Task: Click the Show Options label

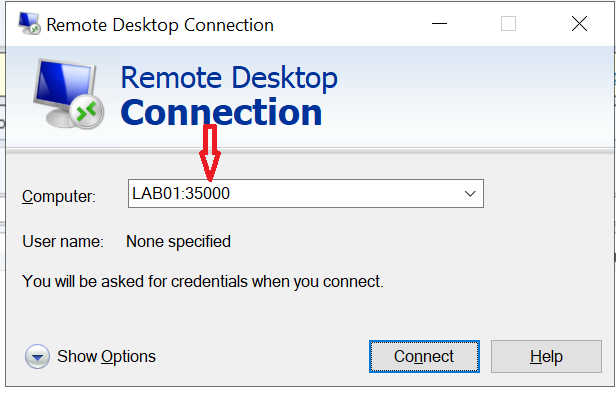Action: tap(106, 357)
